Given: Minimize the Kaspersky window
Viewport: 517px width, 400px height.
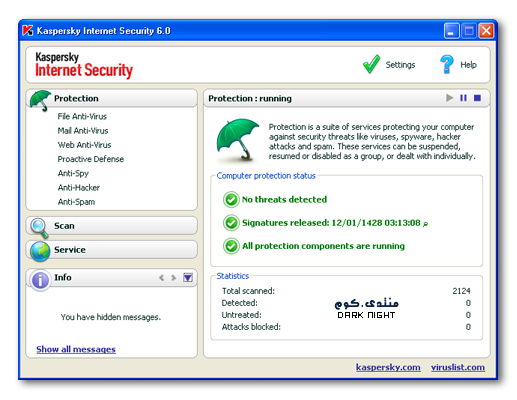Looking at the screenshot, I should pos(452,31).
